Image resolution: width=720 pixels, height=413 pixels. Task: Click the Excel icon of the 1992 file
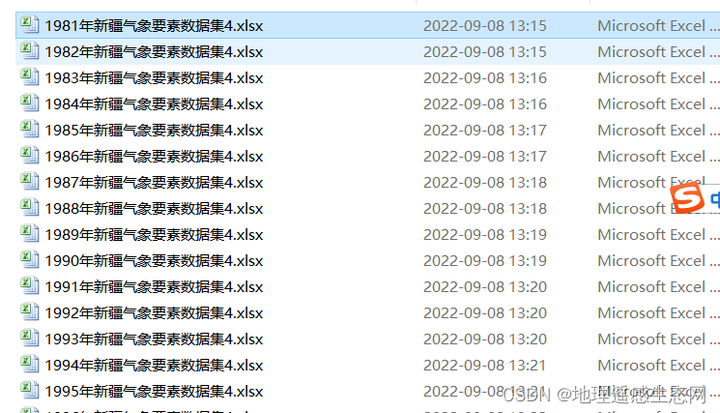coord(29,312)
